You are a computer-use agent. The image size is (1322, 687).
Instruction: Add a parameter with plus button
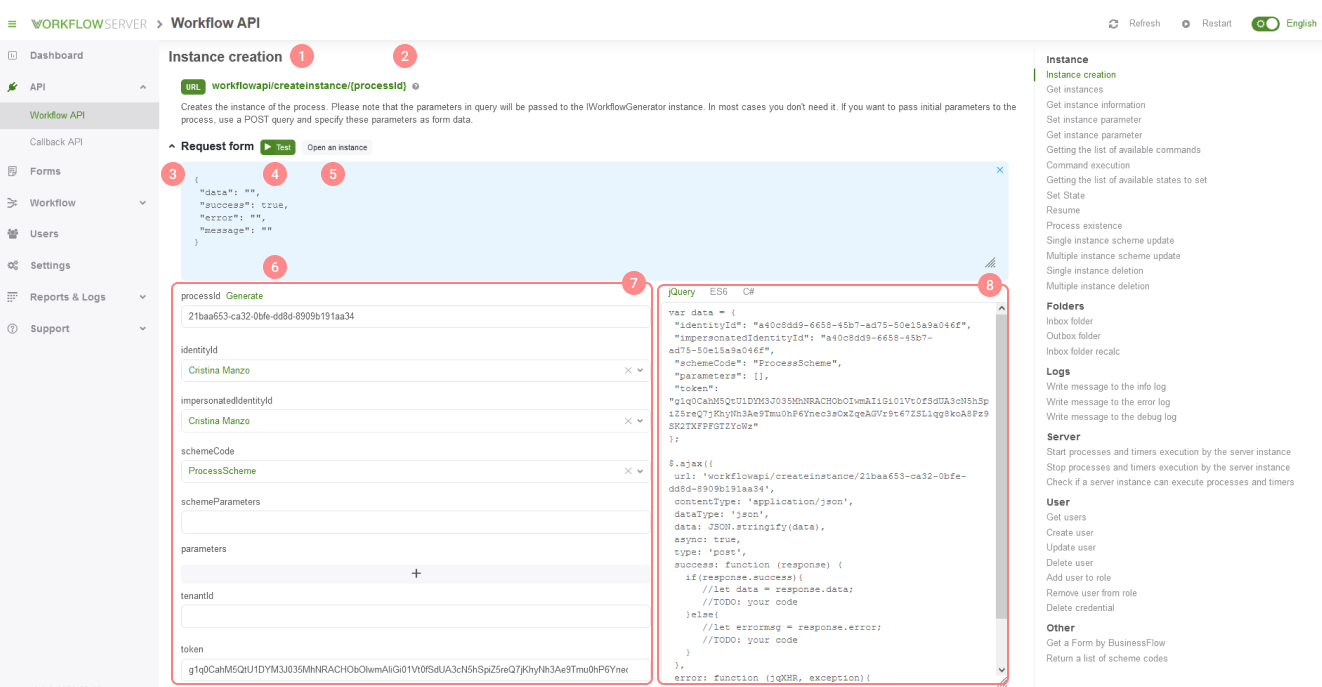coord(416,574)
